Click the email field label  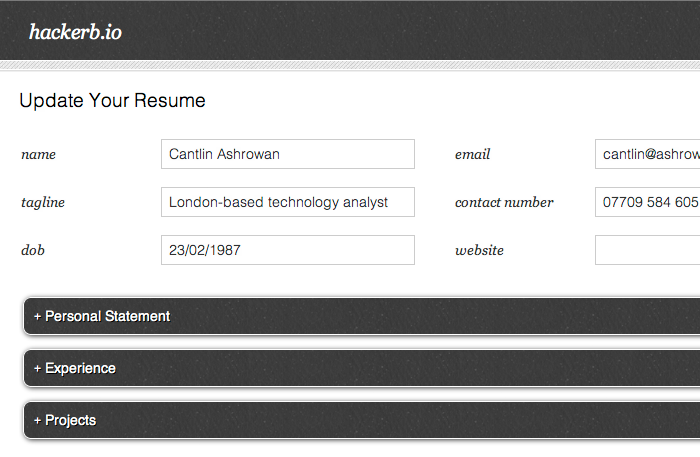pyautogui.click(x=472, y=154)
